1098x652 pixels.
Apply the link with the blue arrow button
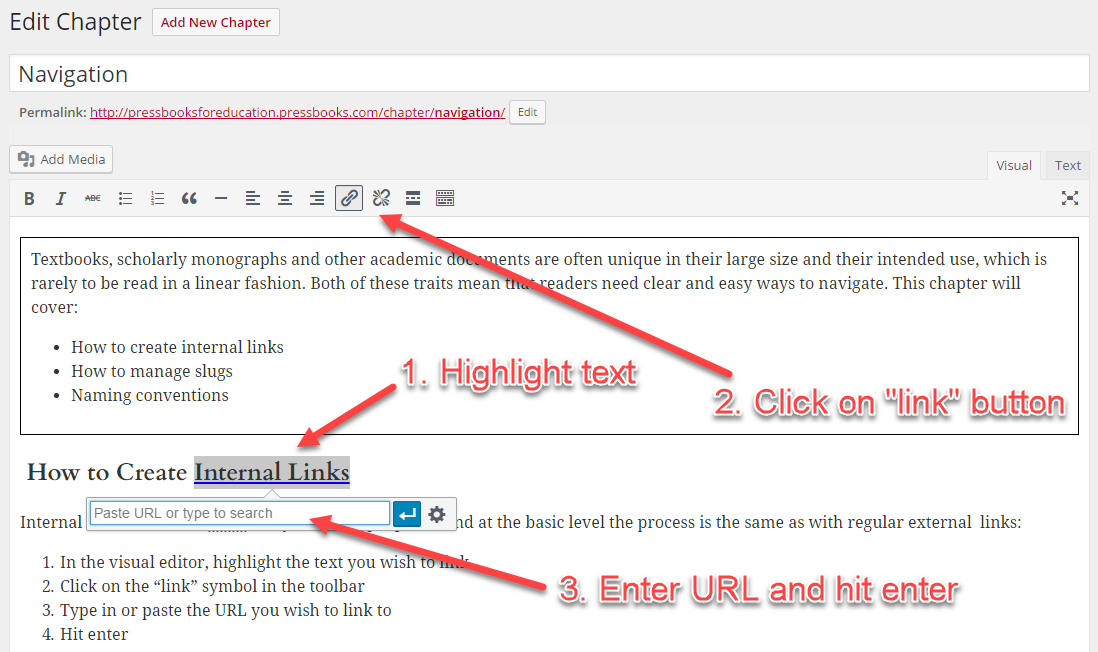[x=407, y=515]
